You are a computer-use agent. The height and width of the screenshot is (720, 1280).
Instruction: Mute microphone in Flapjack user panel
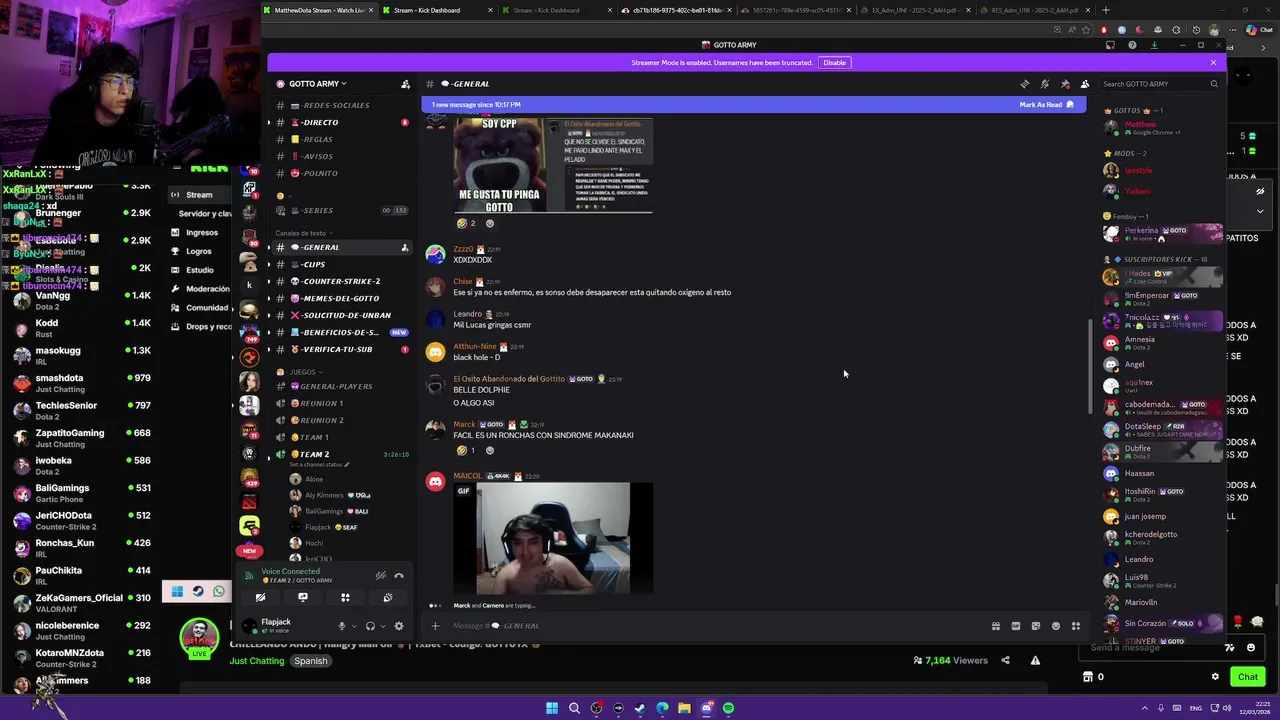coord(341,626)
